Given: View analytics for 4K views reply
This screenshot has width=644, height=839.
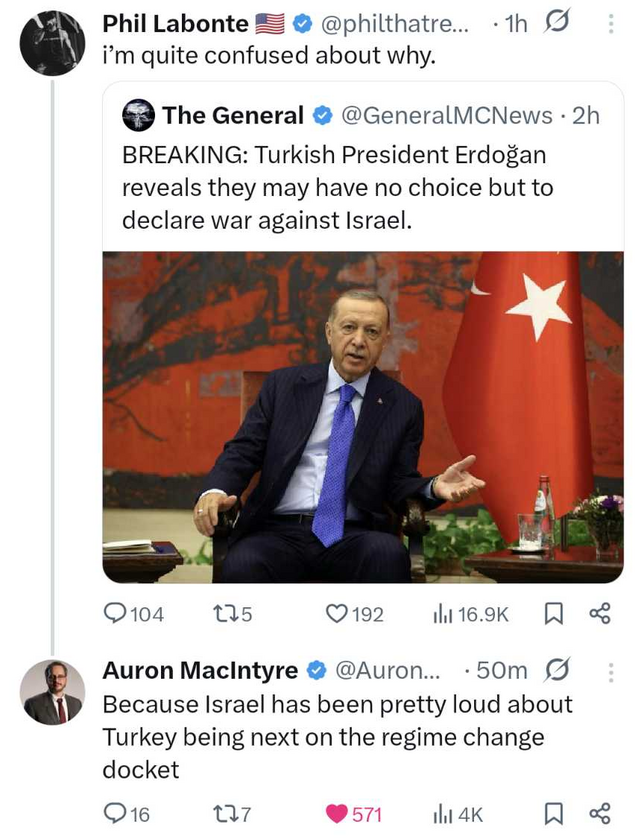Looking at the screenshot, I should coord(442,814).
